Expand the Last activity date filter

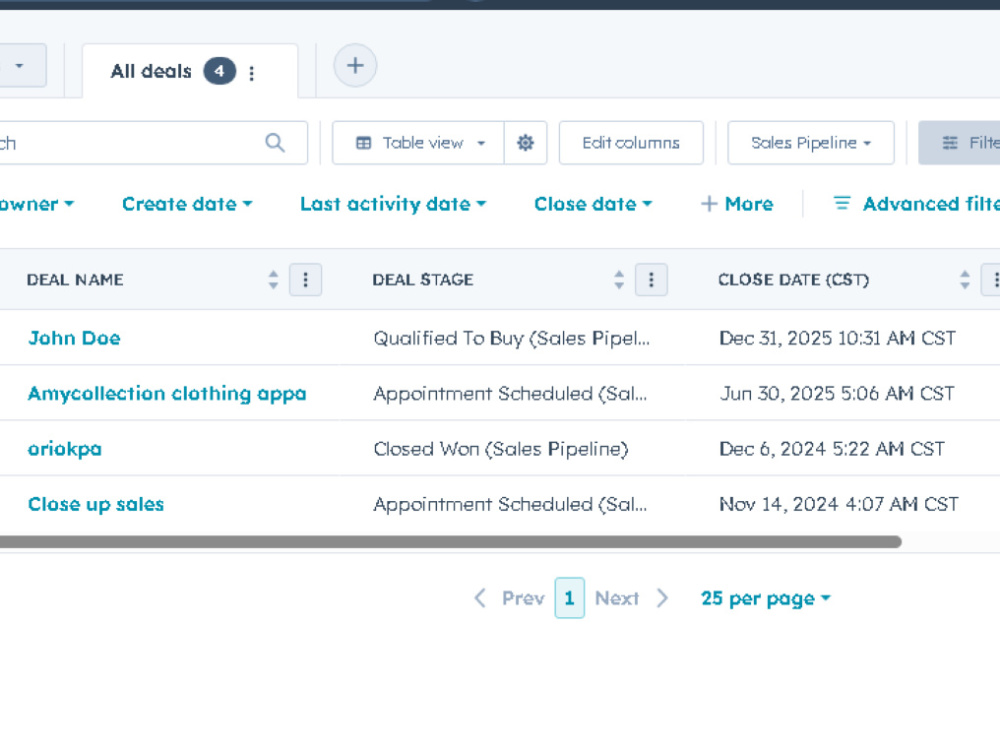(x=393, y=204)
